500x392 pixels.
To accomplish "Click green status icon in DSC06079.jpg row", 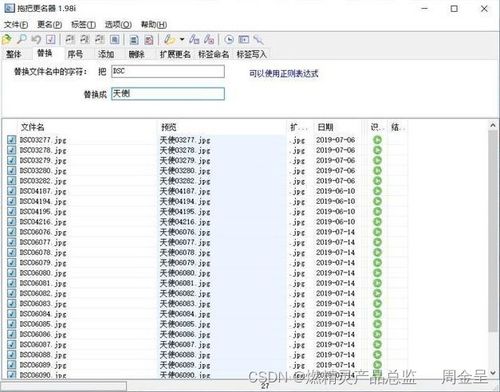I will click(377, 263).
